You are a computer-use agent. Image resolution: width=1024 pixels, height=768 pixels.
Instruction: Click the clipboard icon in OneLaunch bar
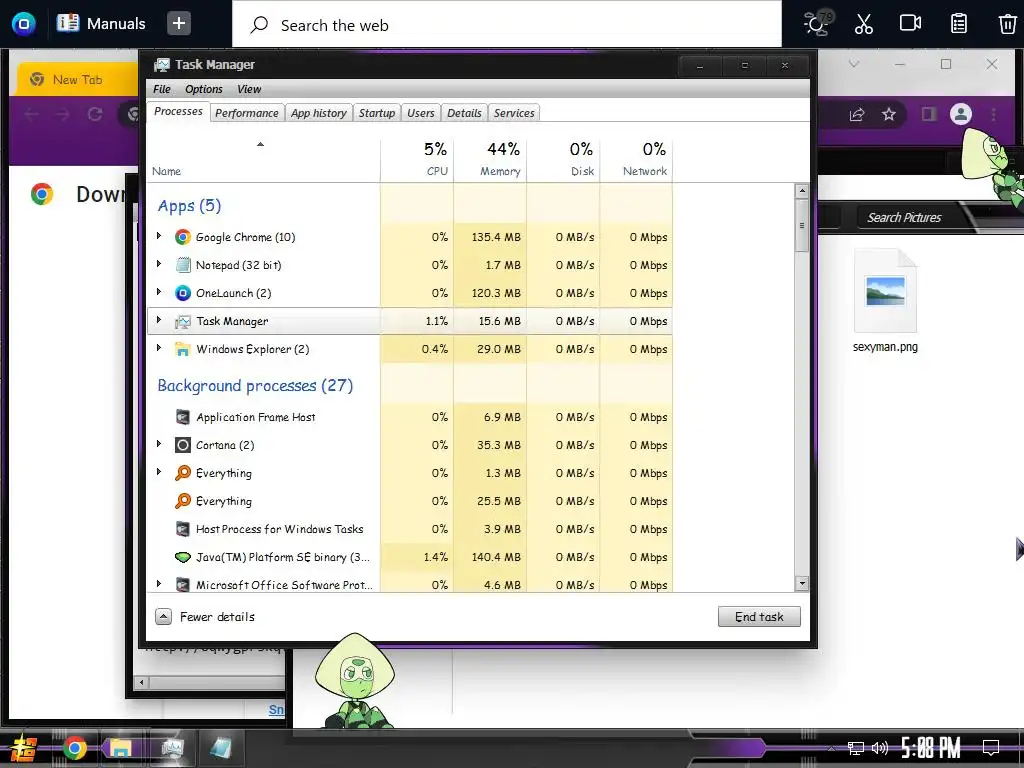pyautogui.click(x=959, y=24)
